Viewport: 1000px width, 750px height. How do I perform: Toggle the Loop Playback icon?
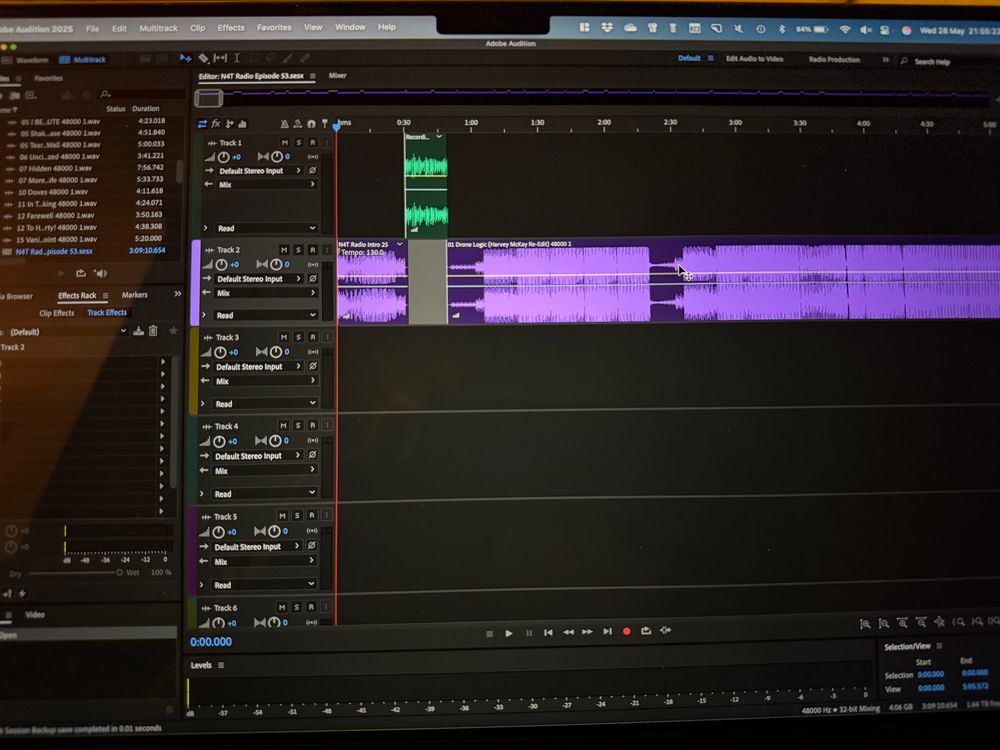point(646,630)
